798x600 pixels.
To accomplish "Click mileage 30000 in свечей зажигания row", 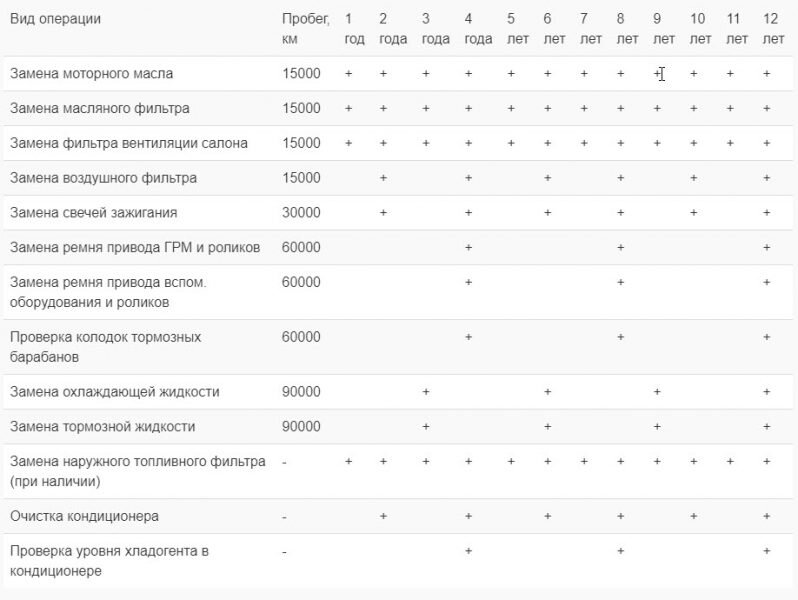I will coord(301,213).
